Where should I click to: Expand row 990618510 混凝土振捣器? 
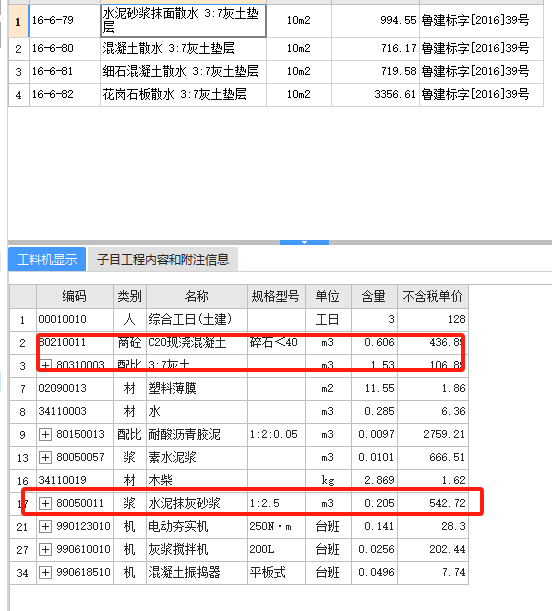45,572
